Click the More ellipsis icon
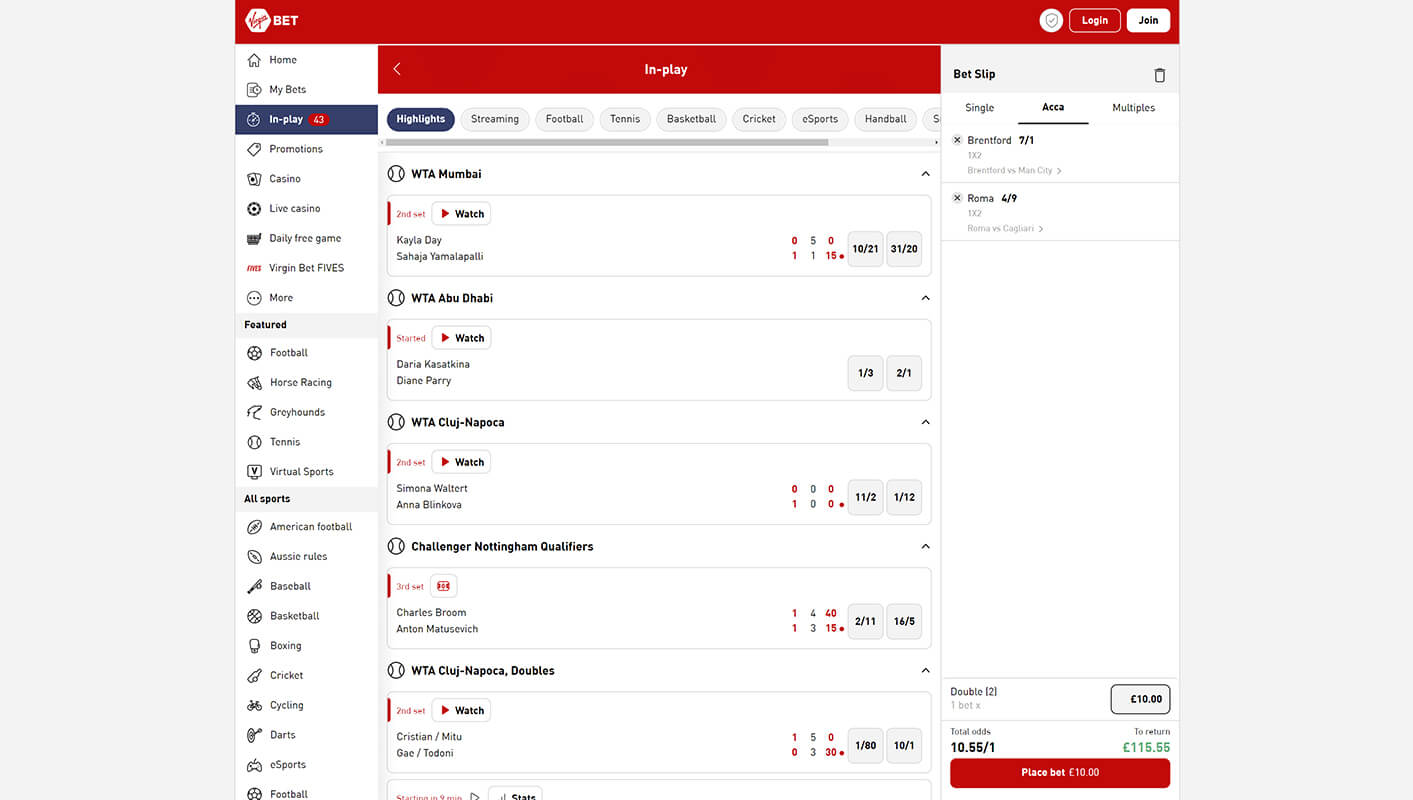Screen dimensions: 1413x800 pyautogui.click(x=254, y=298)
